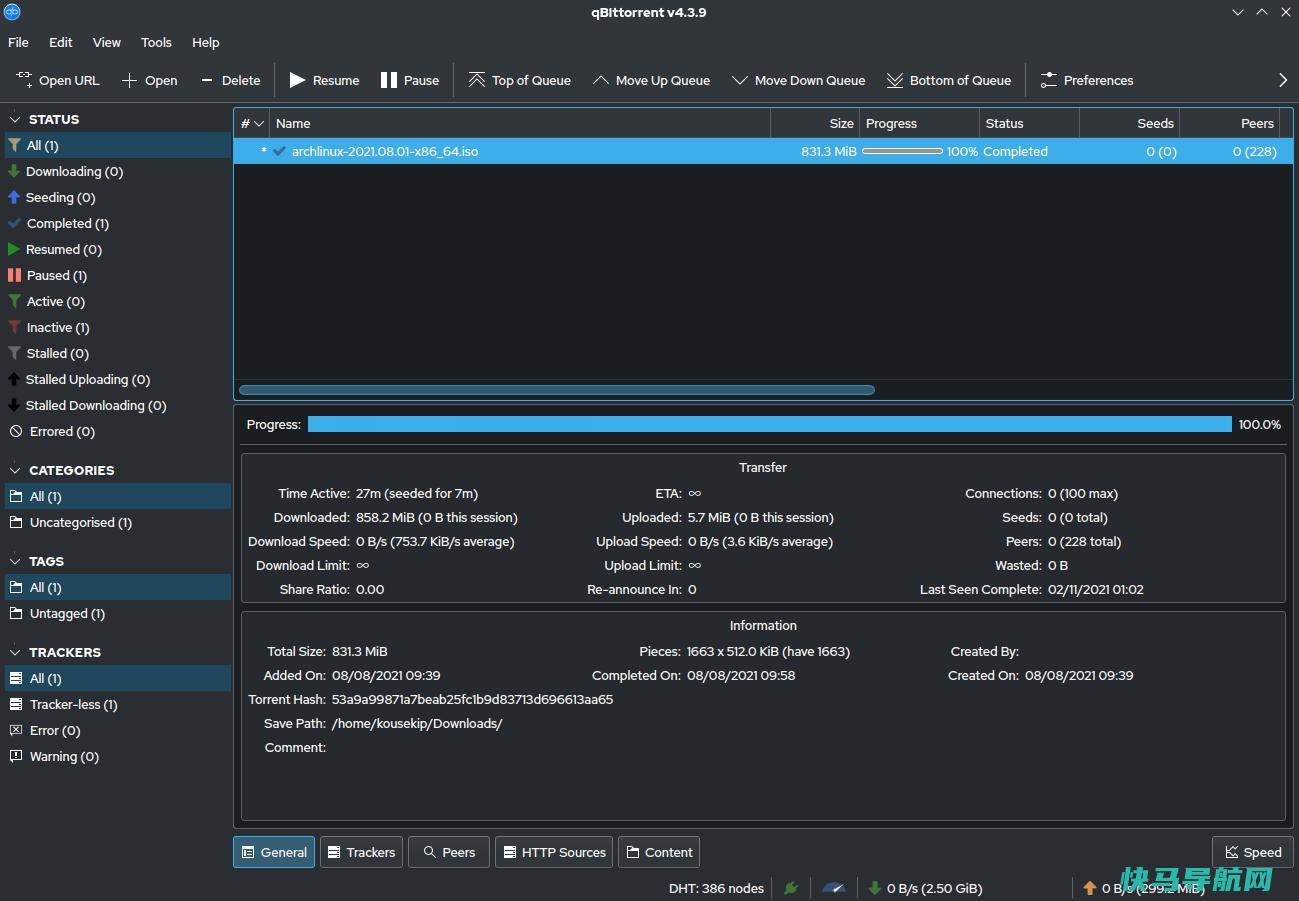The width and height of the screenshot is (1299, 901).
Task: Sort torrents by Seeds column
Action: [1130, 123]
